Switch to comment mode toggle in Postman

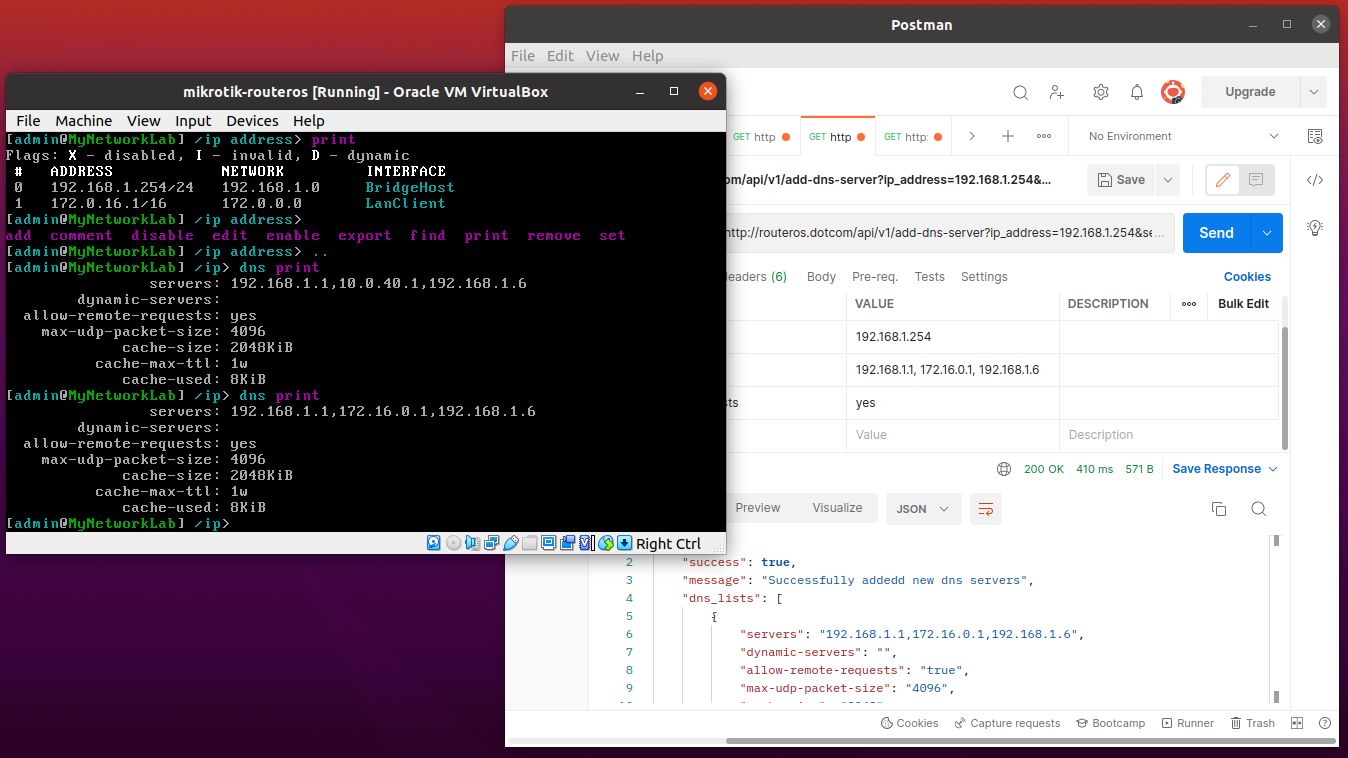(1257, 180)
